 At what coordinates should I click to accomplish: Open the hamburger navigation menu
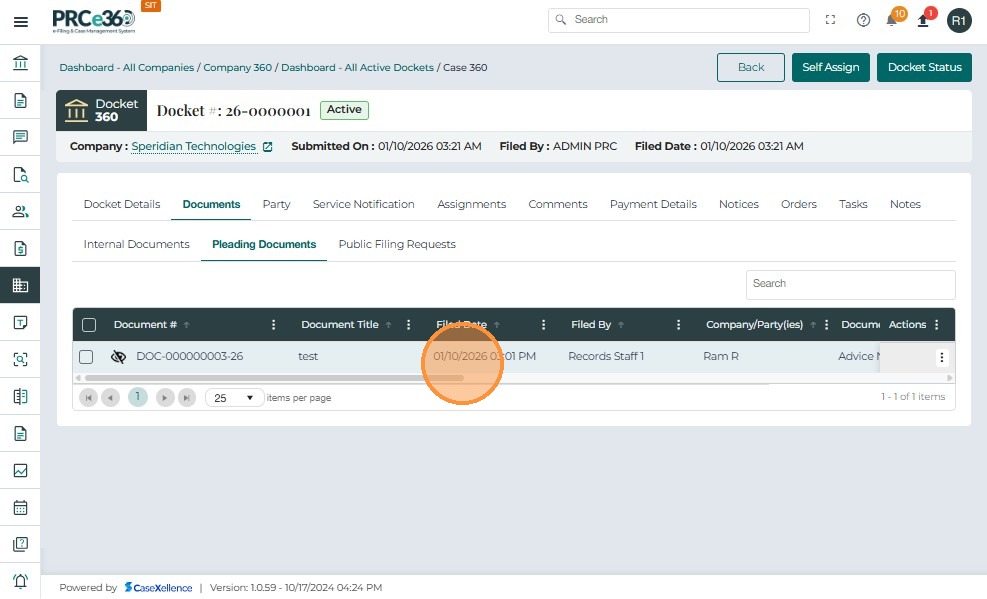pos(20,22)
